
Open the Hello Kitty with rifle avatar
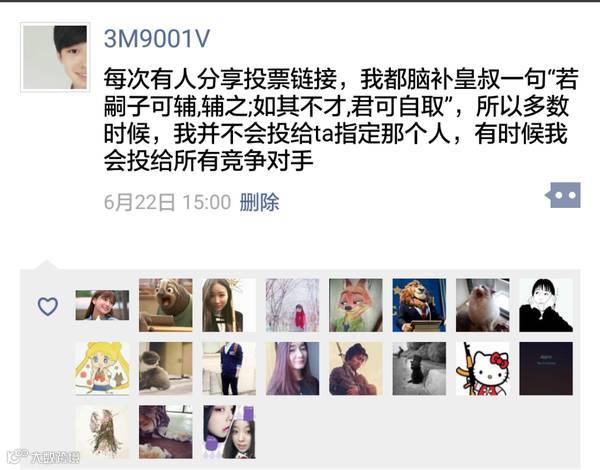coord(483,369)
